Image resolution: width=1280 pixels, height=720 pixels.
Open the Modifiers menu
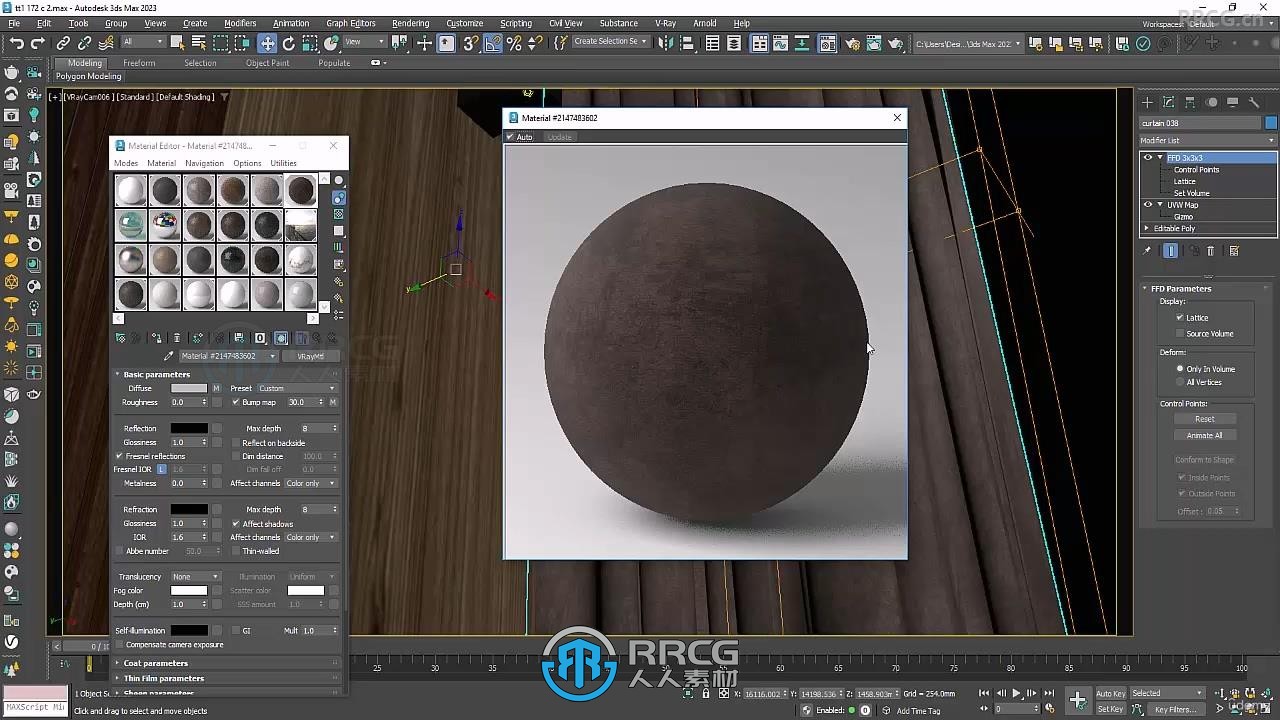point(240,23)
